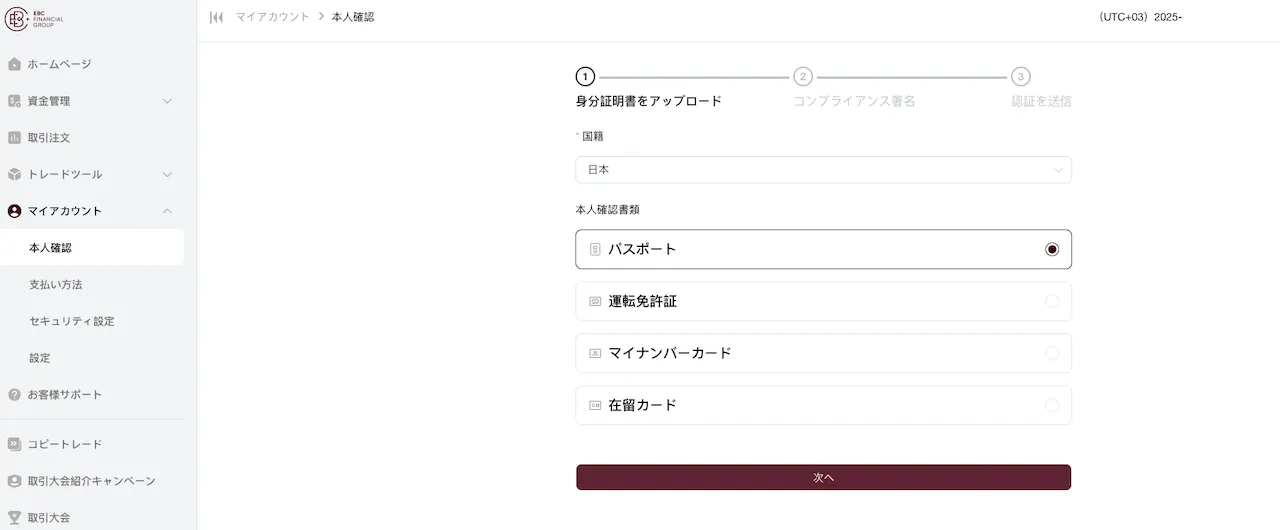Open 支払い方法 in the sidebar
Image resolution: width=1280 pixels, height=530 pixels.
click(x=56, y=284)
